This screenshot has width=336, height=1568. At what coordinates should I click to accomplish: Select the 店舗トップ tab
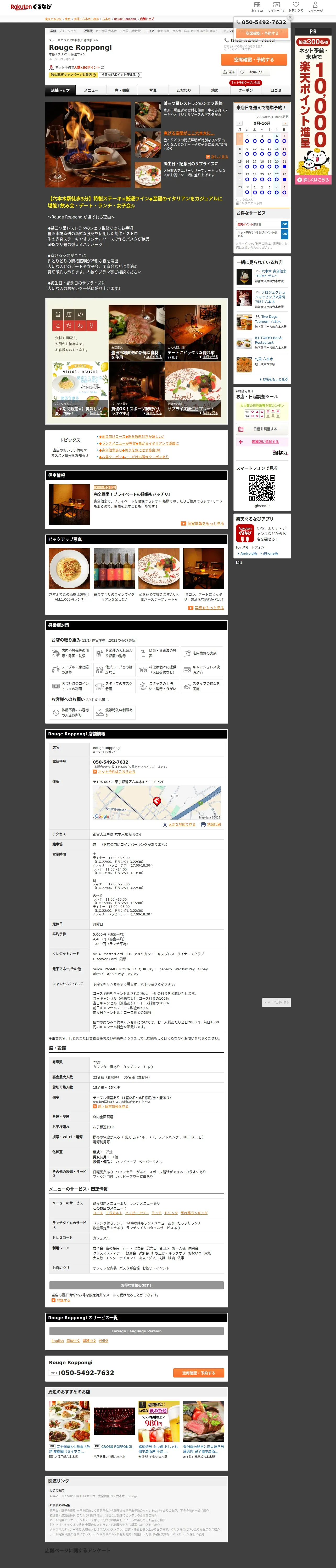[60, 90]
